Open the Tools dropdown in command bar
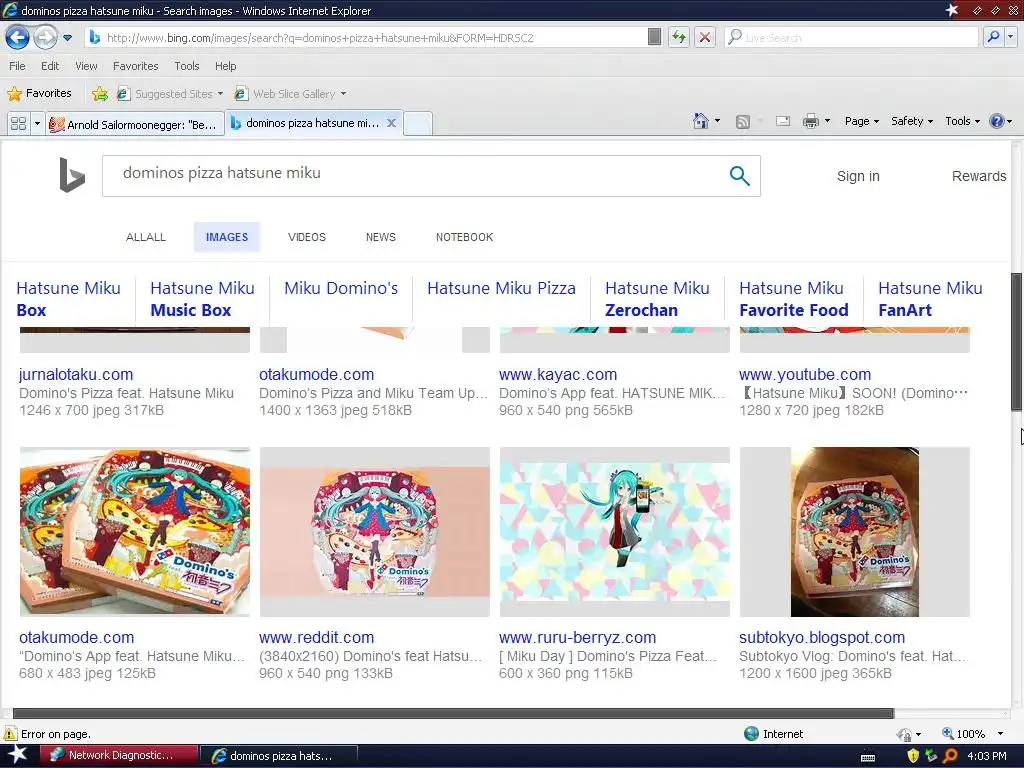1024x768 pixels. [963, 121]
